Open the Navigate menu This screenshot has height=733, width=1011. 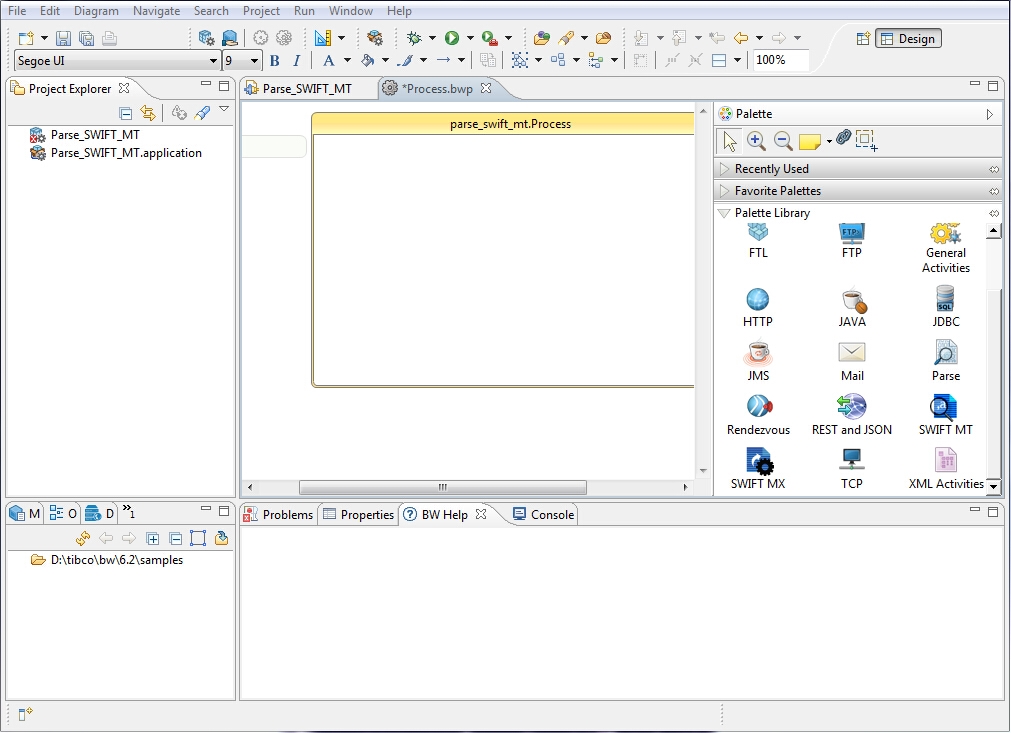click(156, 11)
